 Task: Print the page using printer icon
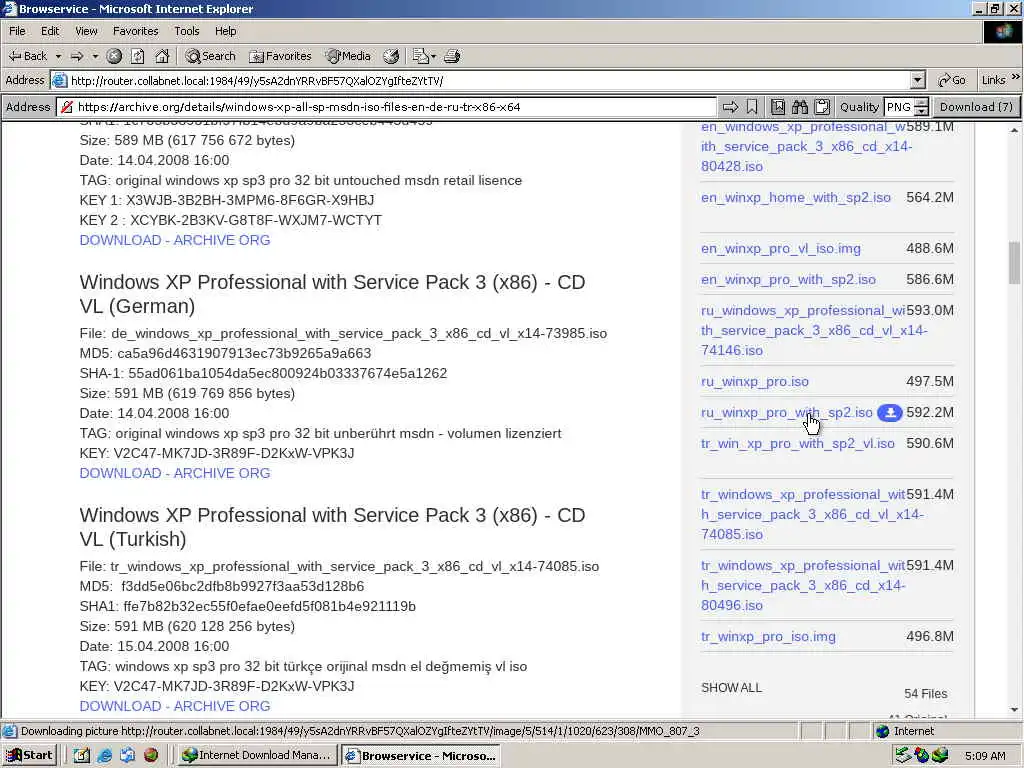click(x=452, y=56)
